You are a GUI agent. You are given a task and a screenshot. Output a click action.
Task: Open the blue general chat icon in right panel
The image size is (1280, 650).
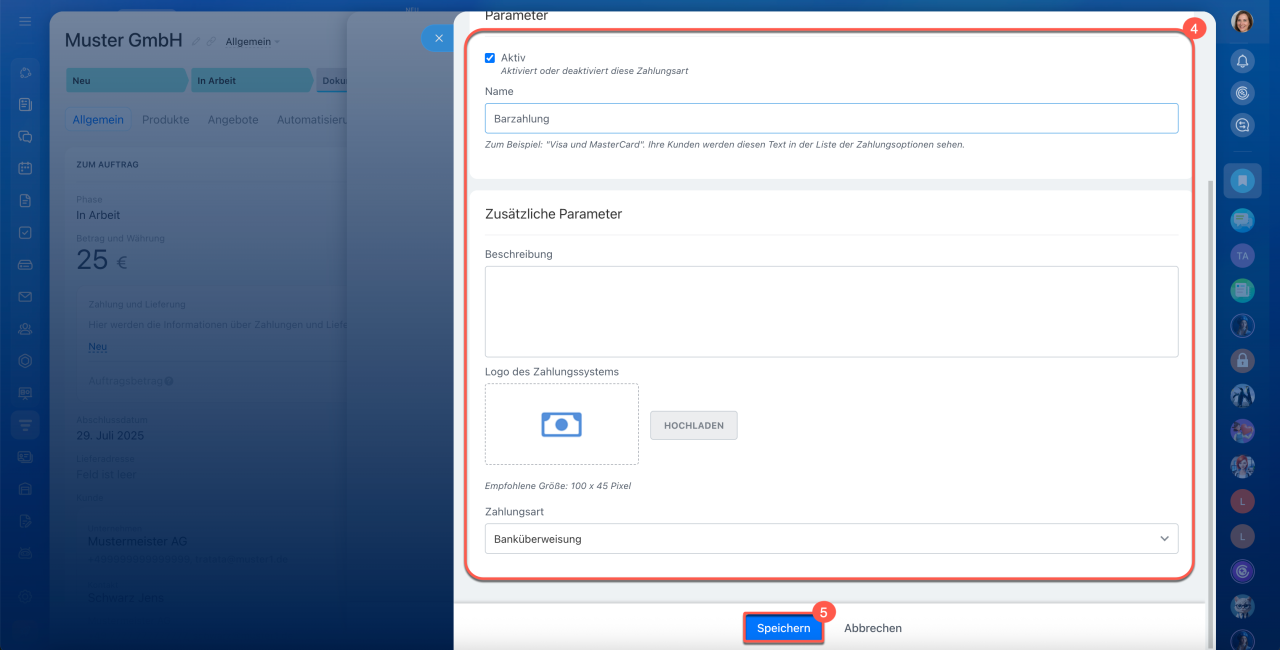[1242, 219]
